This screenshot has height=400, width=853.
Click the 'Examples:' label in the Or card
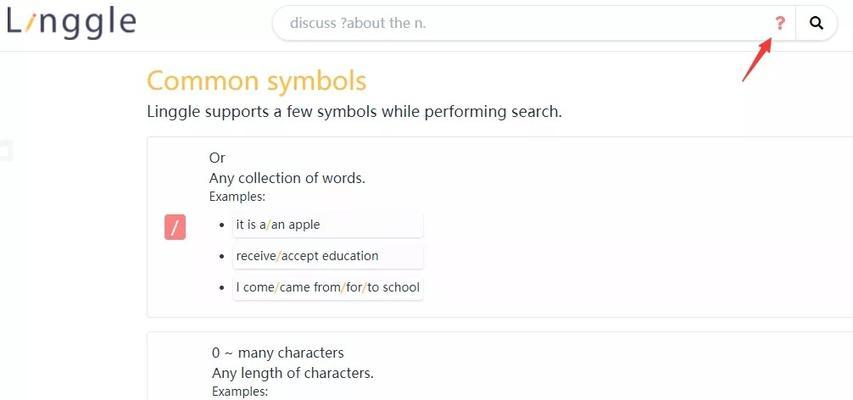pyautogui.click(x=237, y=196)
